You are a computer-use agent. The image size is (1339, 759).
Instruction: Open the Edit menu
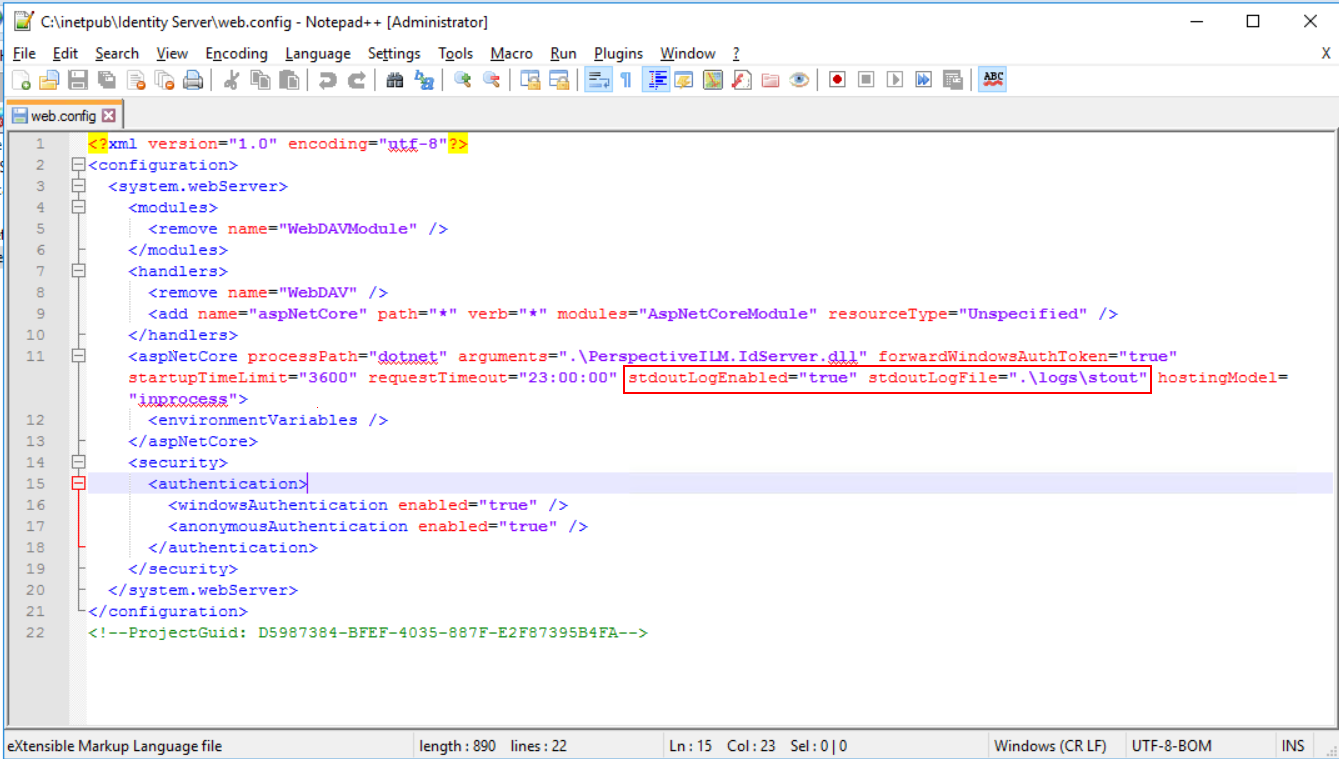pyautogui.click(x=65, y=53)
